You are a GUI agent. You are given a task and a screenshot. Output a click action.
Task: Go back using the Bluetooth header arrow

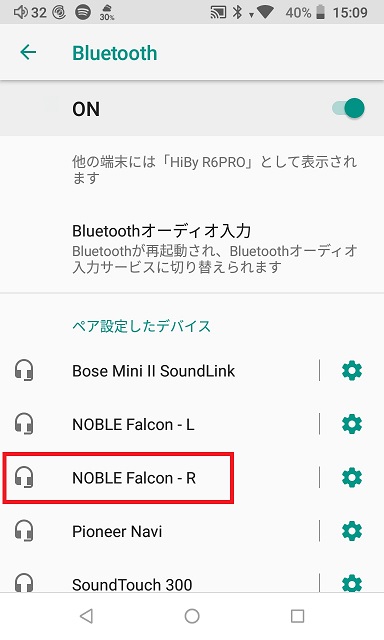click(x=28, y=53)
